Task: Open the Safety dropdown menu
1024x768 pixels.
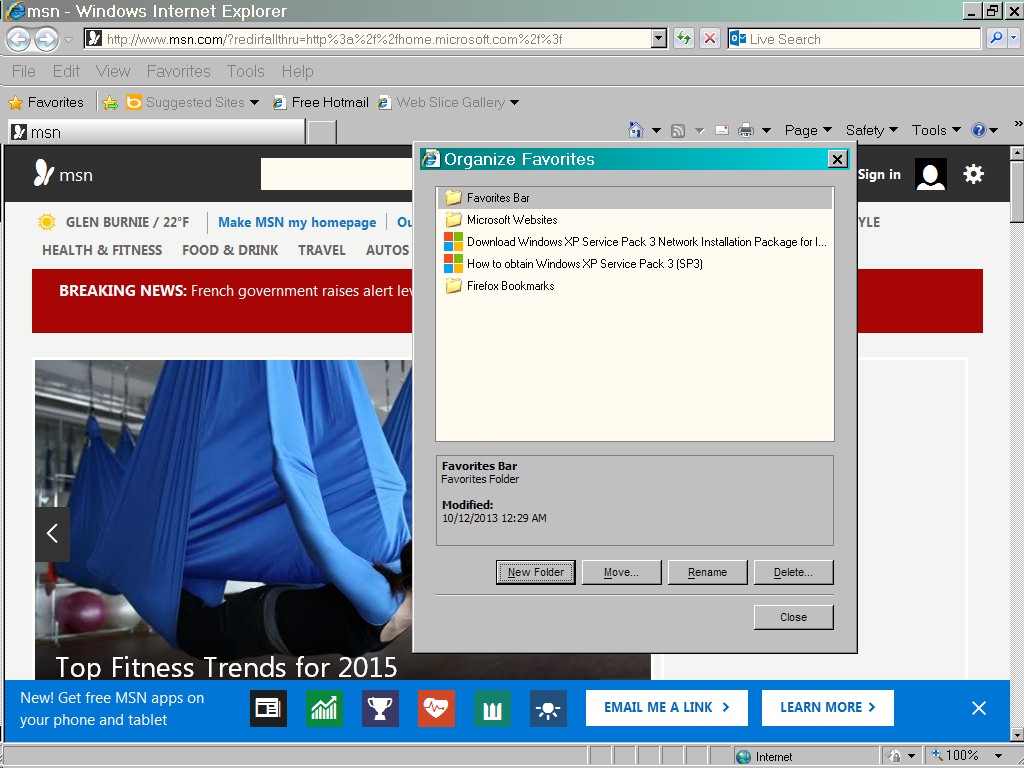Action: point(871,130)
